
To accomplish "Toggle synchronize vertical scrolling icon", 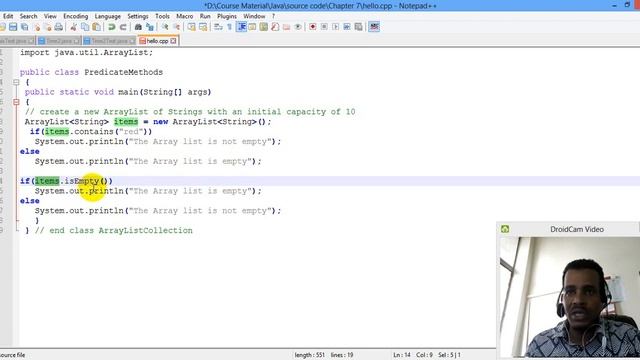I will (x=191, y=27).
